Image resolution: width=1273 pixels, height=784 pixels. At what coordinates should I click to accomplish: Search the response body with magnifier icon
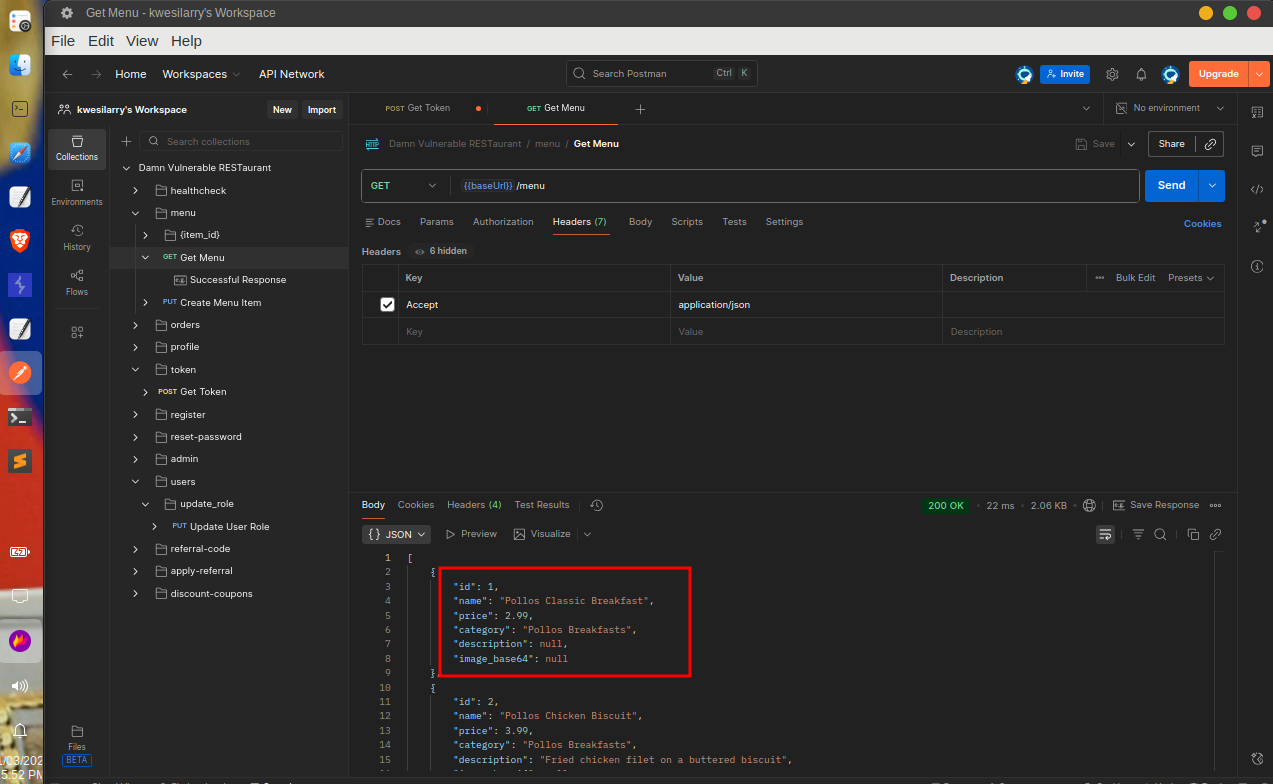(1160, 534)
